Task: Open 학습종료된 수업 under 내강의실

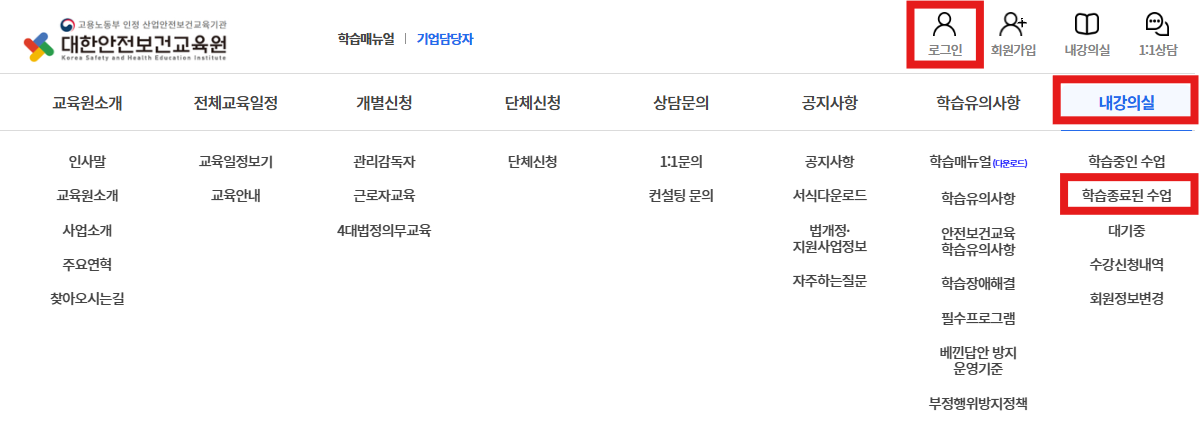Action: [1126, 196]
